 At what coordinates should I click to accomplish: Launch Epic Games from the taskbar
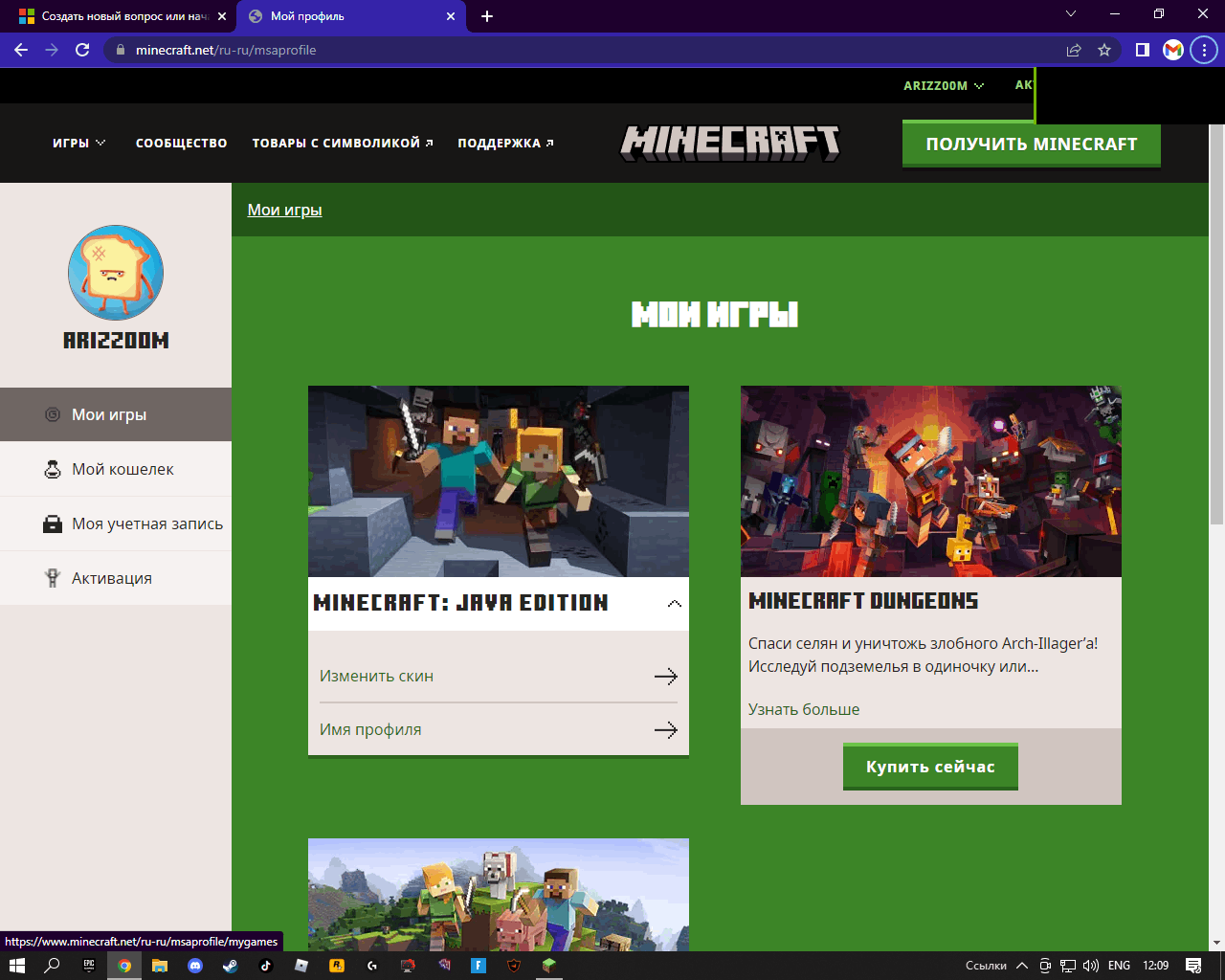coord(89,966)
